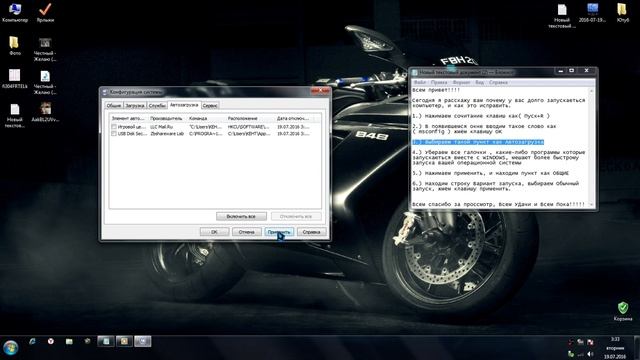Click the clock showing 3:33 in tray

(615, 339)
